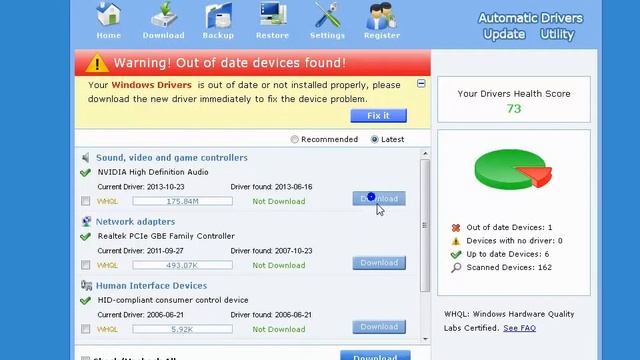The width and height of the screenshot is (640, 360).
Task: Select the Recommended radio option
Action: pyautogui.click(x=294, y=139)
